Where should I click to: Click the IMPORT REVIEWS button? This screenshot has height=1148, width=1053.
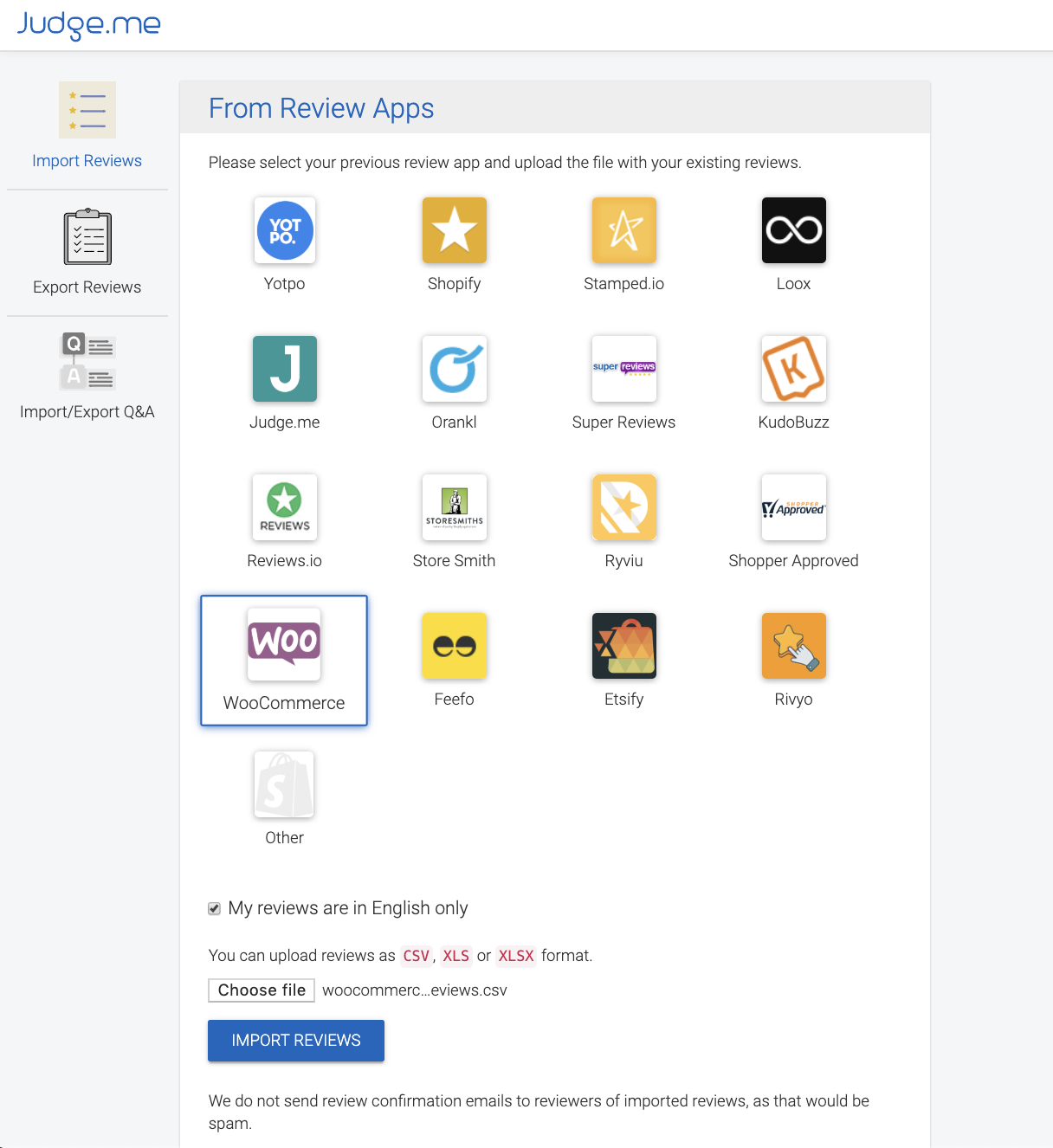click(296, 1041)
